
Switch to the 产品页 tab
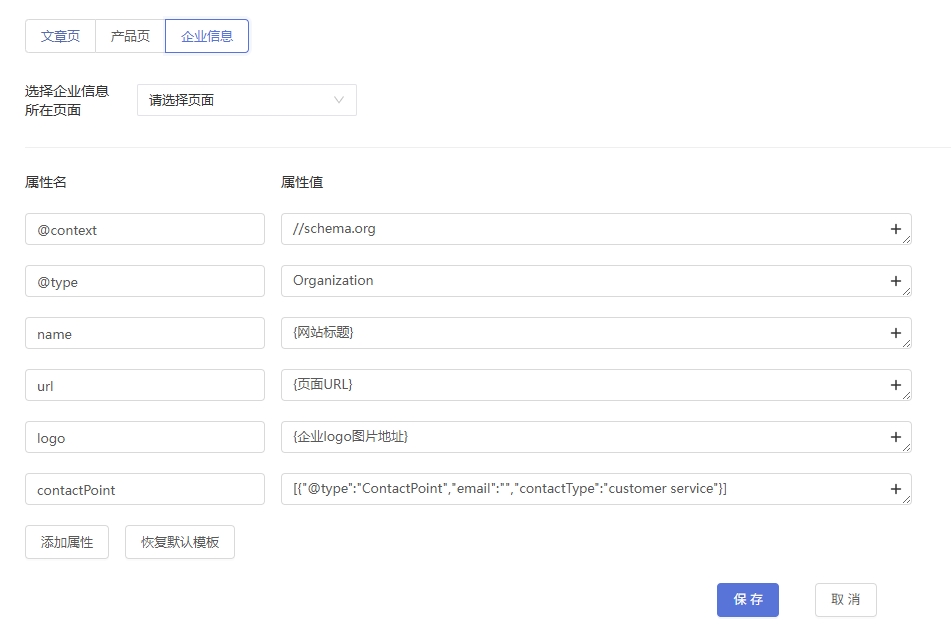tap(130, 36)
